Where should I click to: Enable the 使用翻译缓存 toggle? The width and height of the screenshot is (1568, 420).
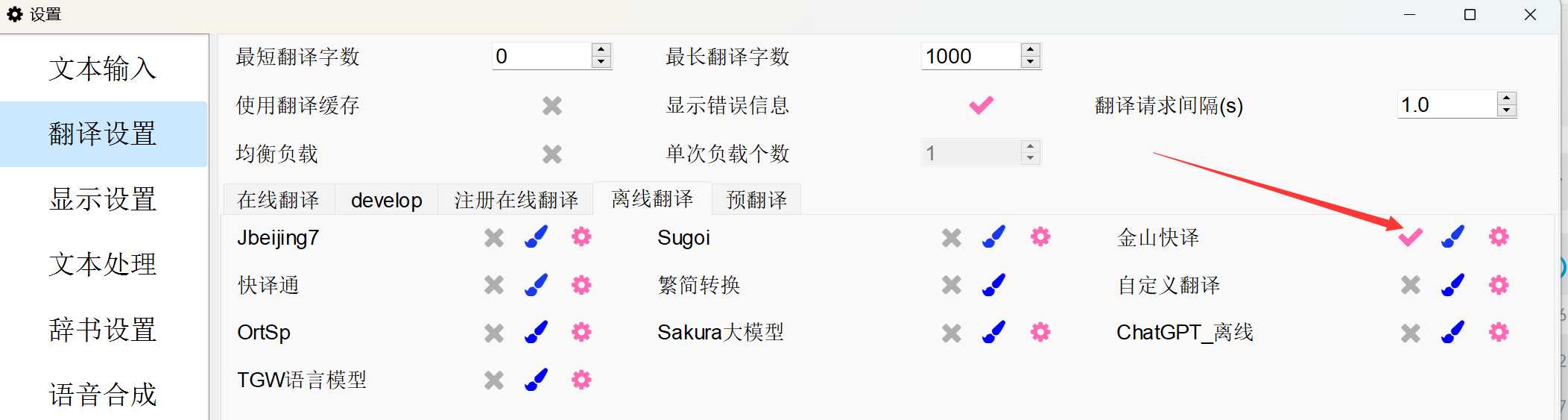point(552,106)
